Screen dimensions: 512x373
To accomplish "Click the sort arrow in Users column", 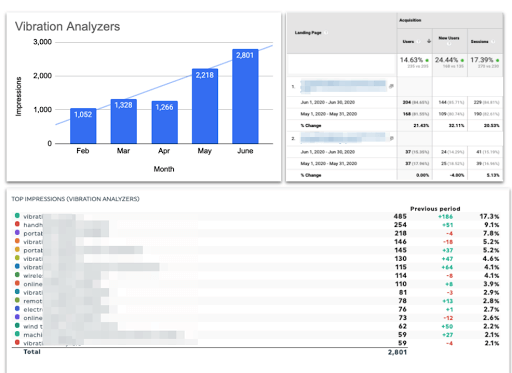I will [x=429, y=41].
